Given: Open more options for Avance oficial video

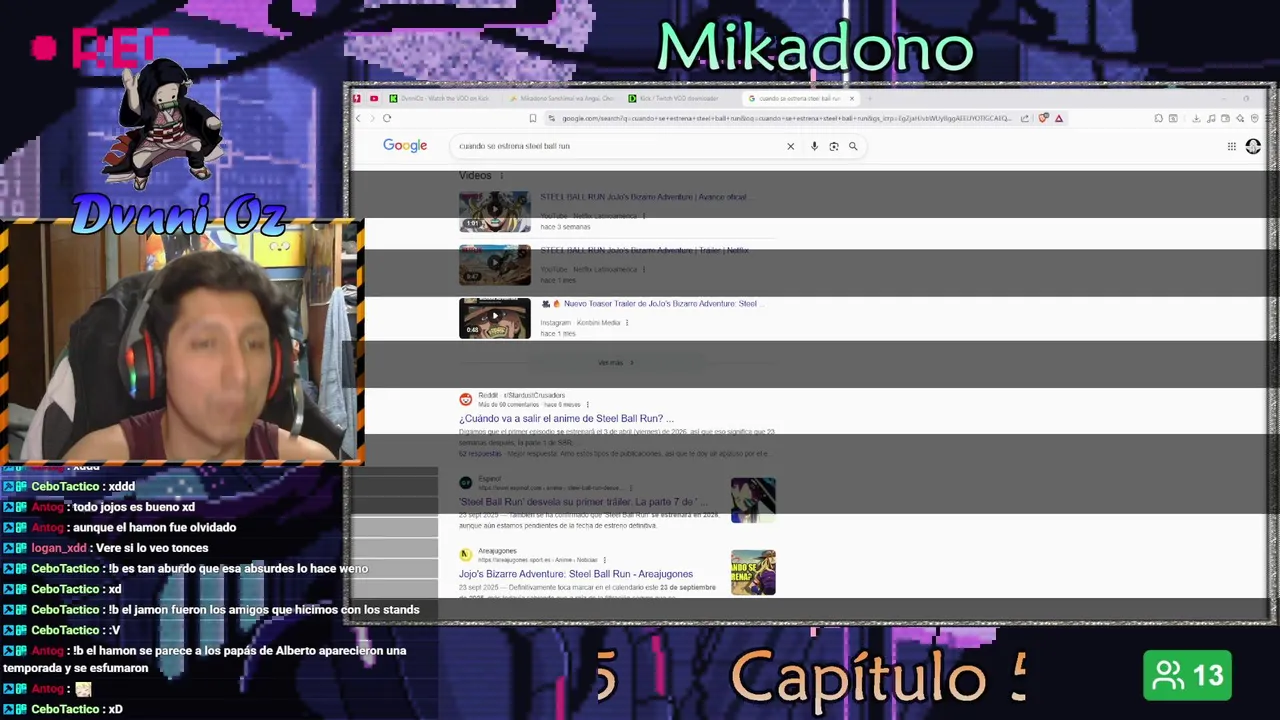Looking at the screenshot, I should (x=643, y=216).
